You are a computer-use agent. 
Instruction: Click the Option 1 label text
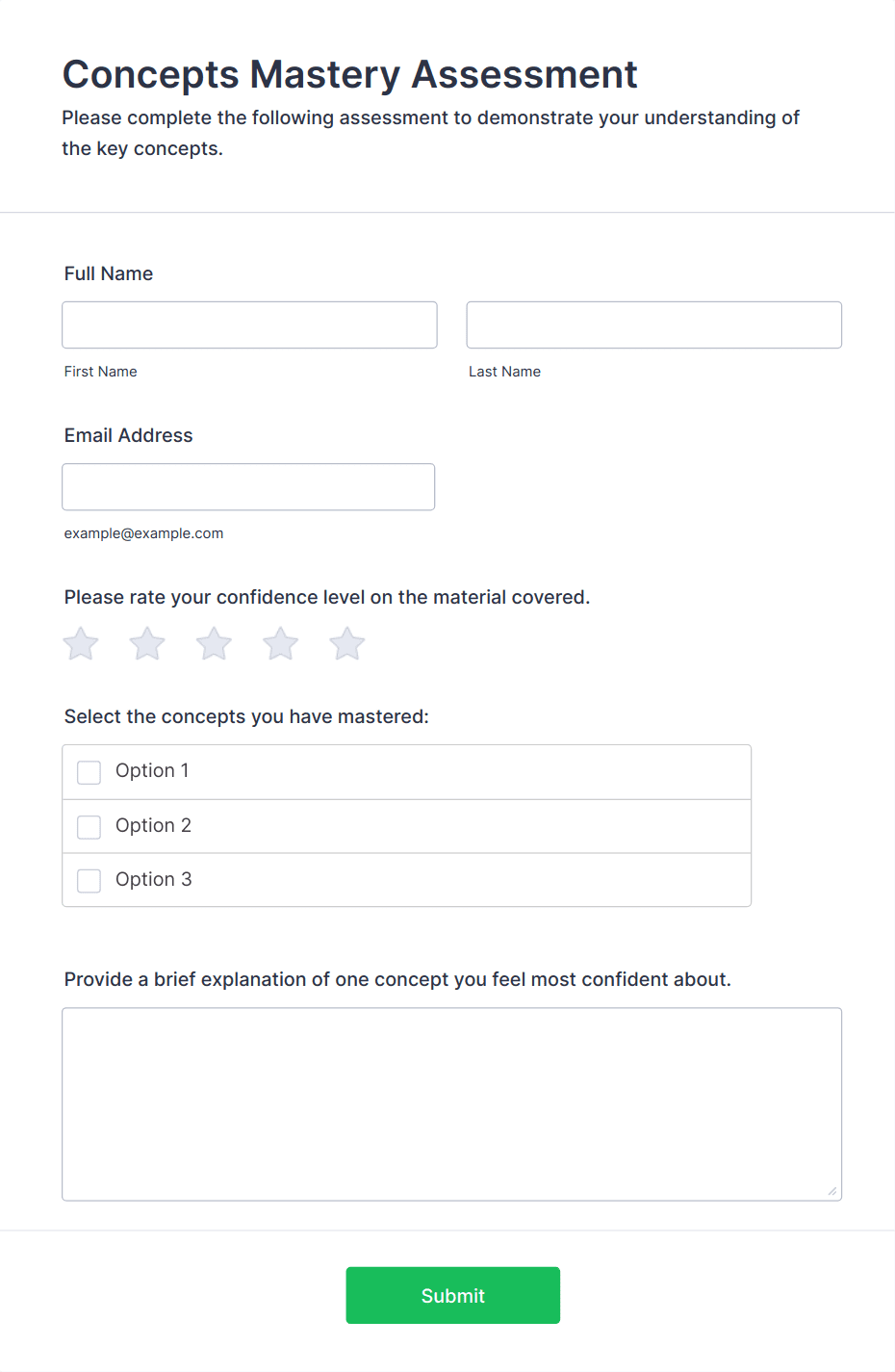[152, 771]
